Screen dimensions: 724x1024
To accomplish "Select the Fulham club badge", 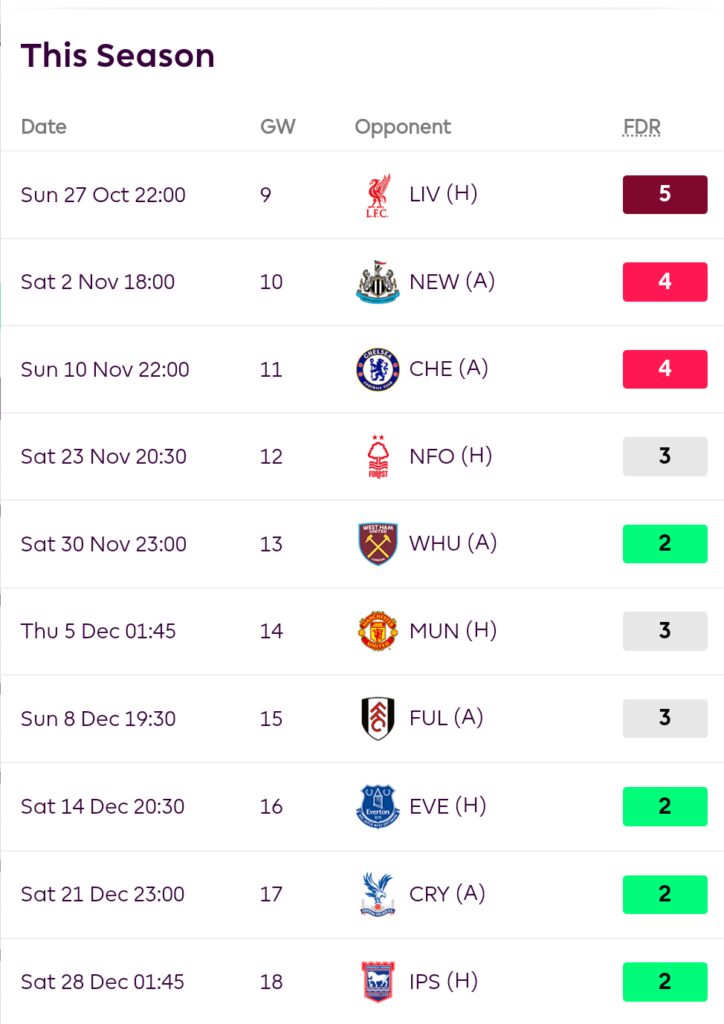I will pos(378,718).
